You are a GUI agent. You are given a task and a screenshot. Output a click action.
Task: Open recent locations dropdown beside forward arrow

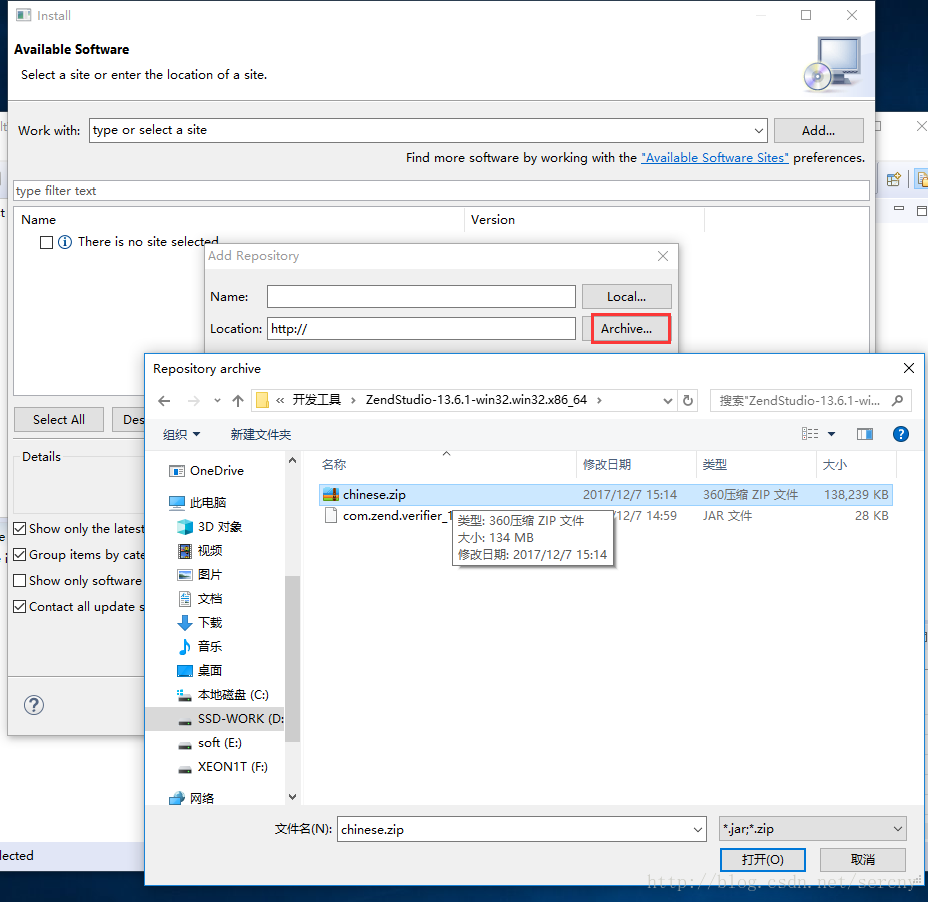(x=217, y=401)
